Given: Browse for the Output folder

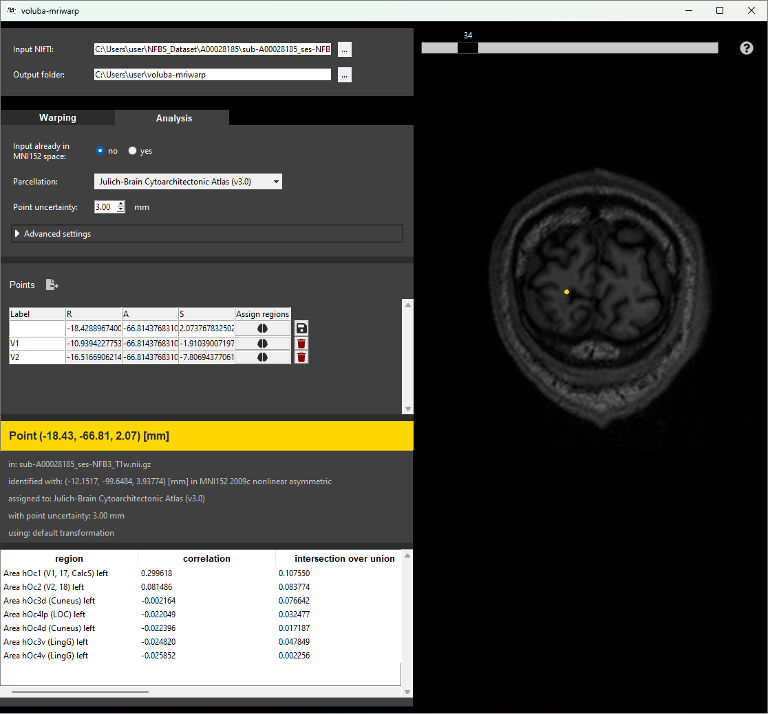Looking at the screenshot, I should pyautogui.click(x=344, y=74).
